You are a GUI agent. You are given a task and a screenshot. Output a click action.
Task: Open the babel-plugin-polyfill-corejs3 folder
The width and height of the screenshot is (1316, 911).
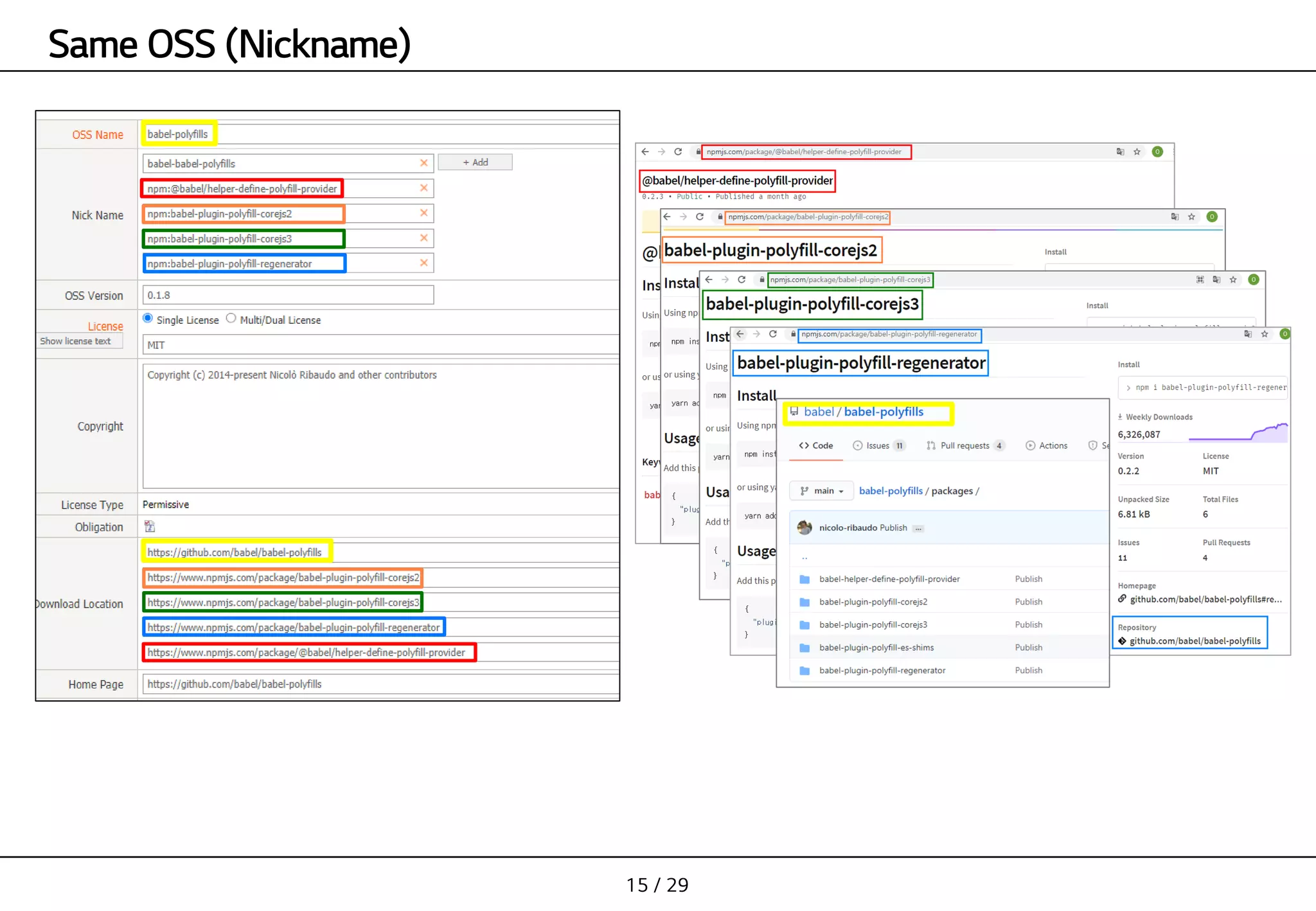pyautogui.click(x=873, y=624)
